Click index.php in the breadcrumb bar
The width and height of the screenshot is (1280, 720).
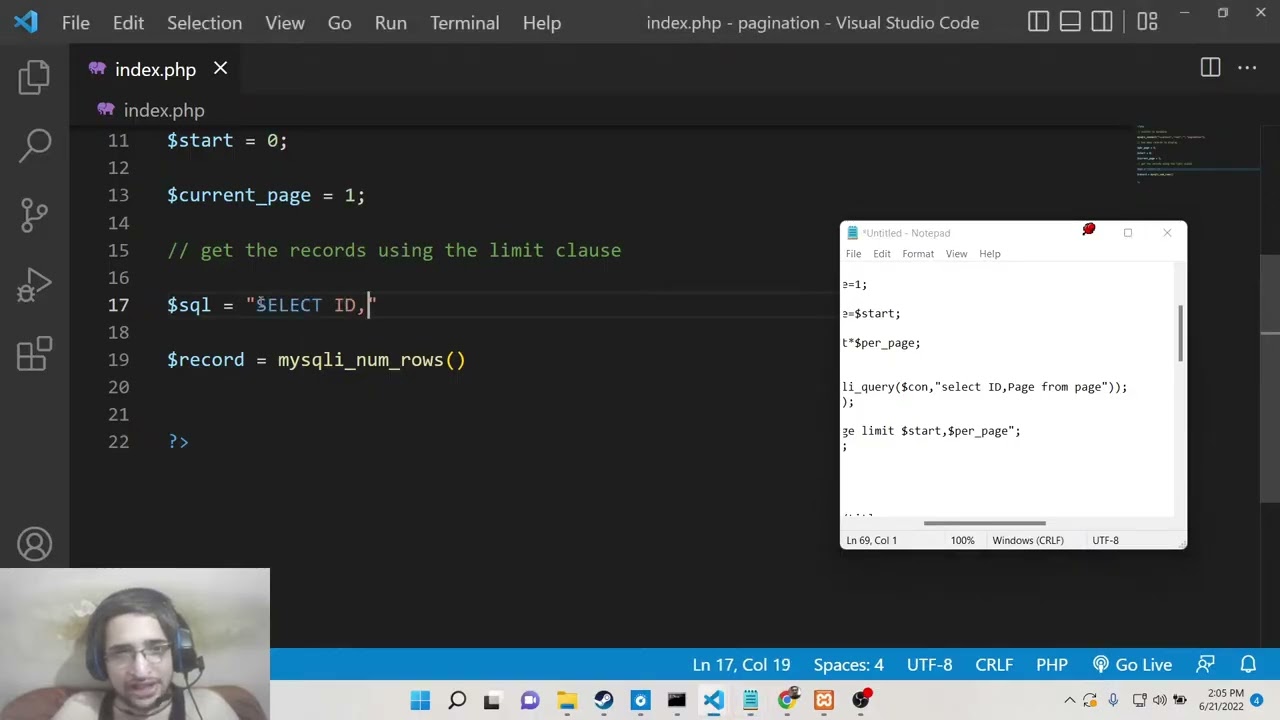(164, 110)
